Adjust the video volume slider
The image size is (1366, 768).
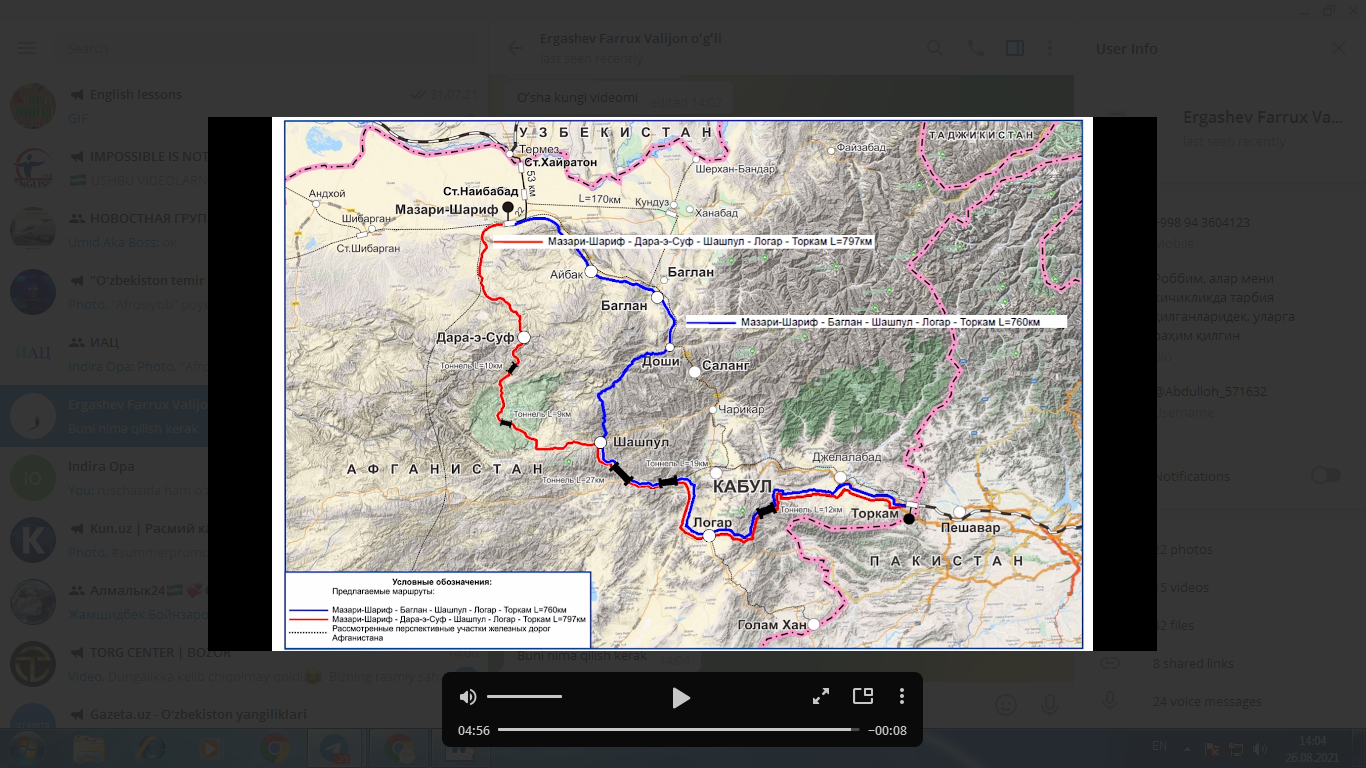[524, 697]
